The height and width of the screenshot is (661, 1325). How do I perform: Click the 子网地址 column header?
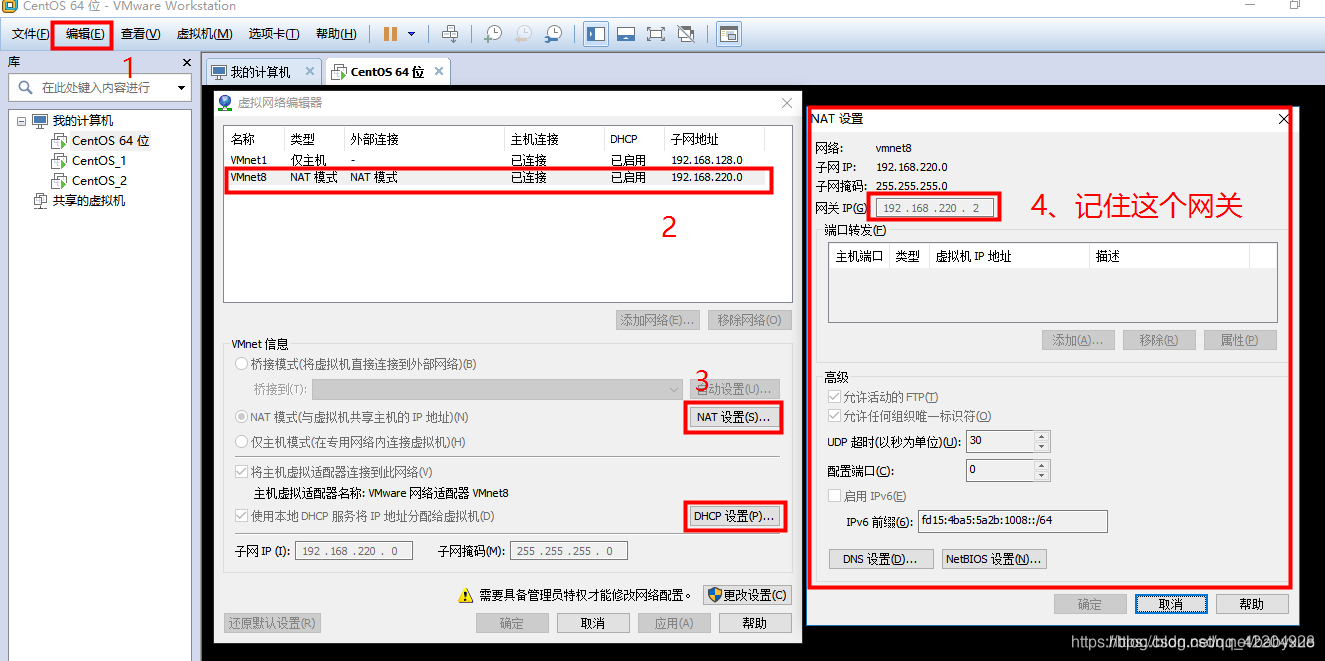point(714,139)
